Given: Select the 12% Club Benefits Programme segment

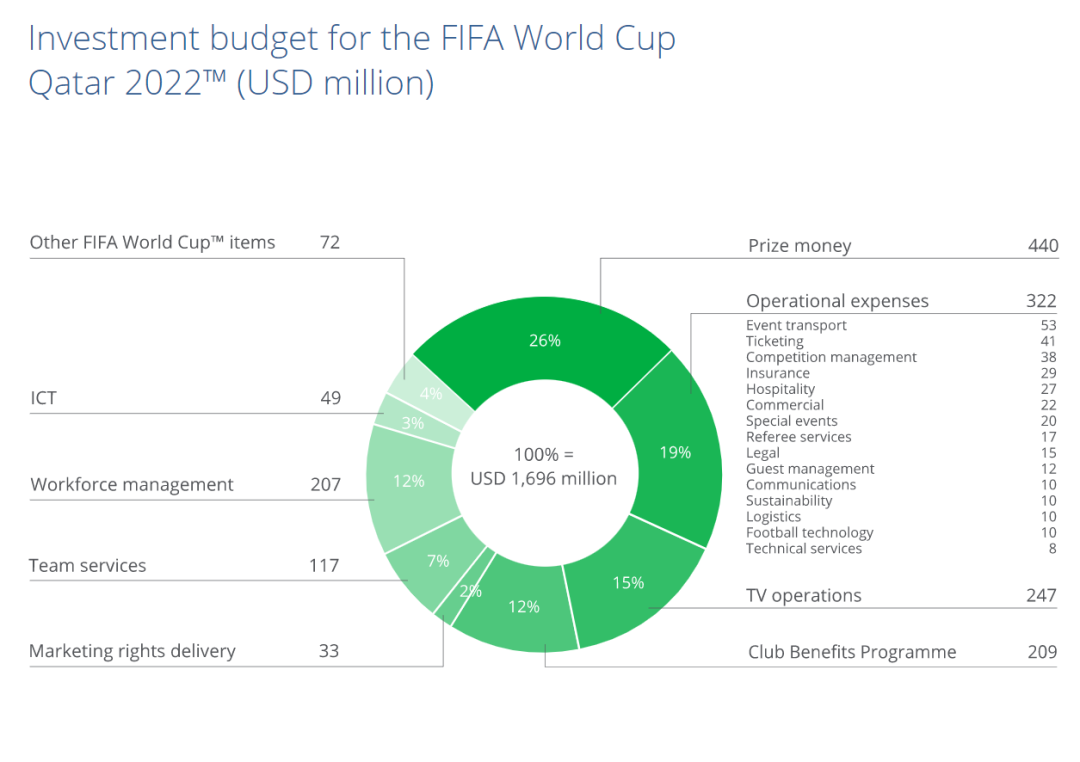Looking at the screenshot, I should point(524,606).
